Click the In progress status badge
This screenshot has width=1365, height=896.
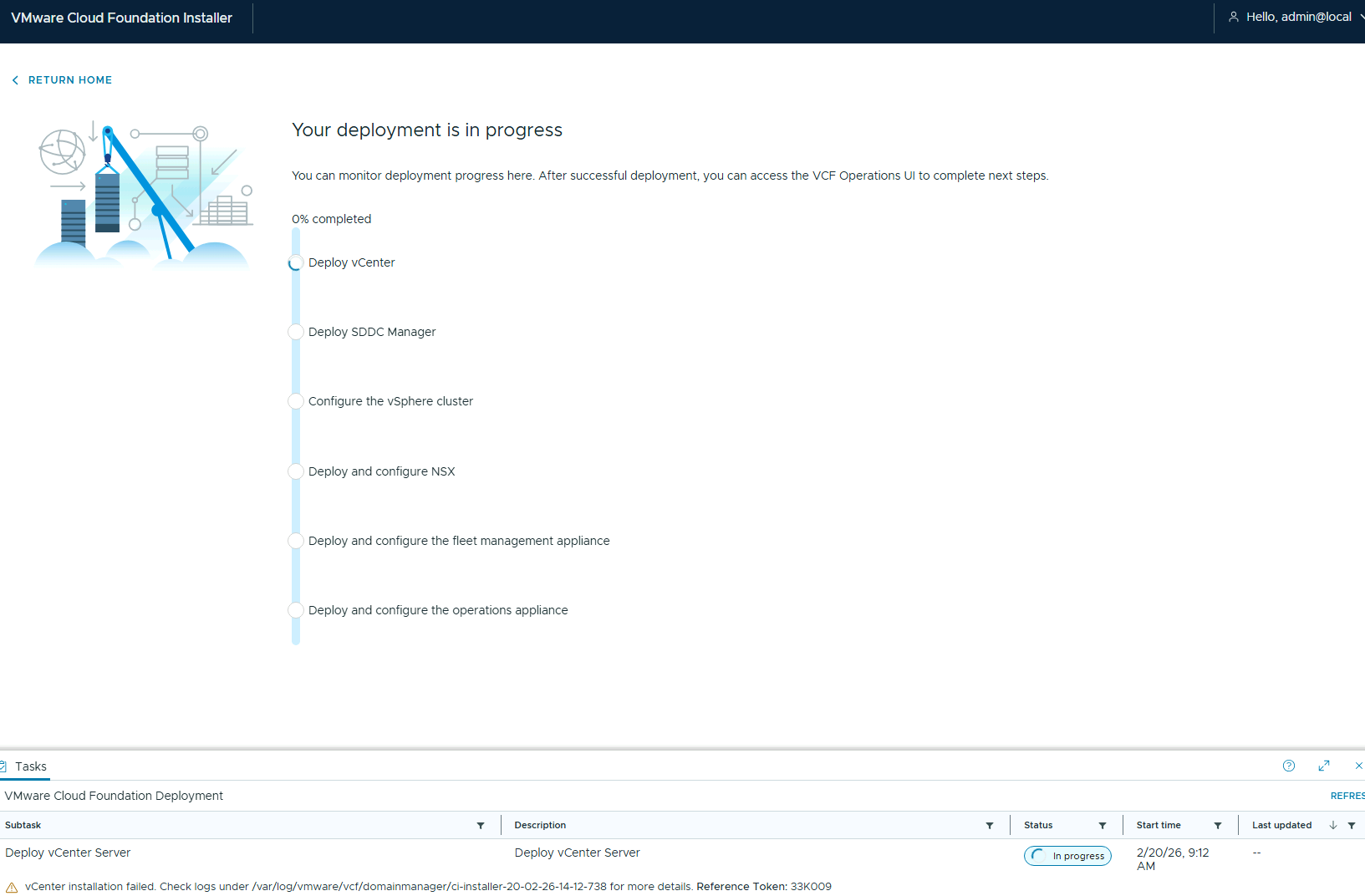pyautogui.click(x=1067, y=856)
